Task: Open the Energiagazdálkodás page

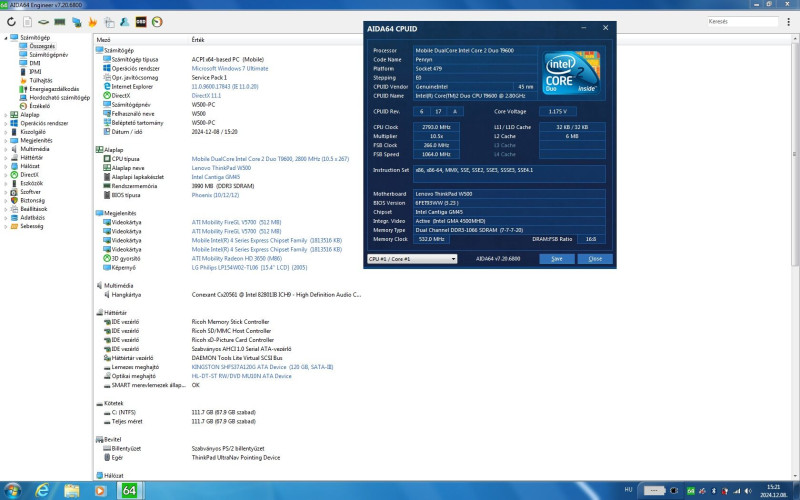Action: pyautogui.click(x=54, y=89)
